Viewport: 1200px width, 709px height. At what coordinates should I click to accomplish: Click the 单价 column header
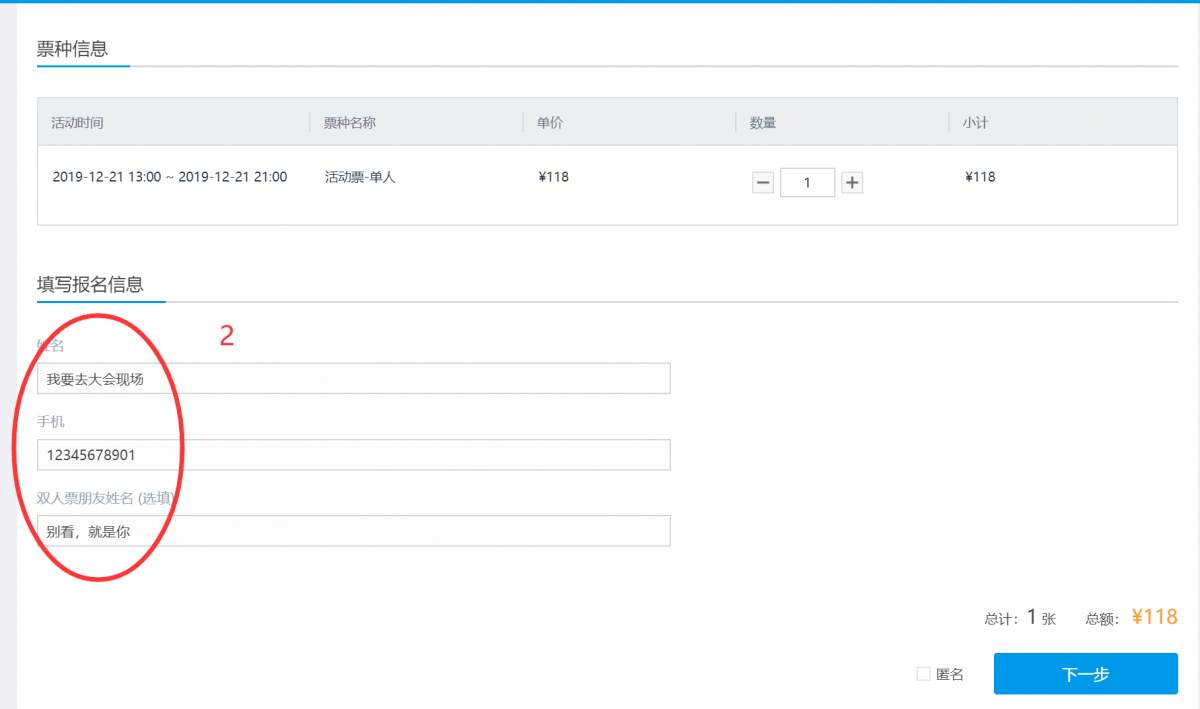(x=550, y=123)
